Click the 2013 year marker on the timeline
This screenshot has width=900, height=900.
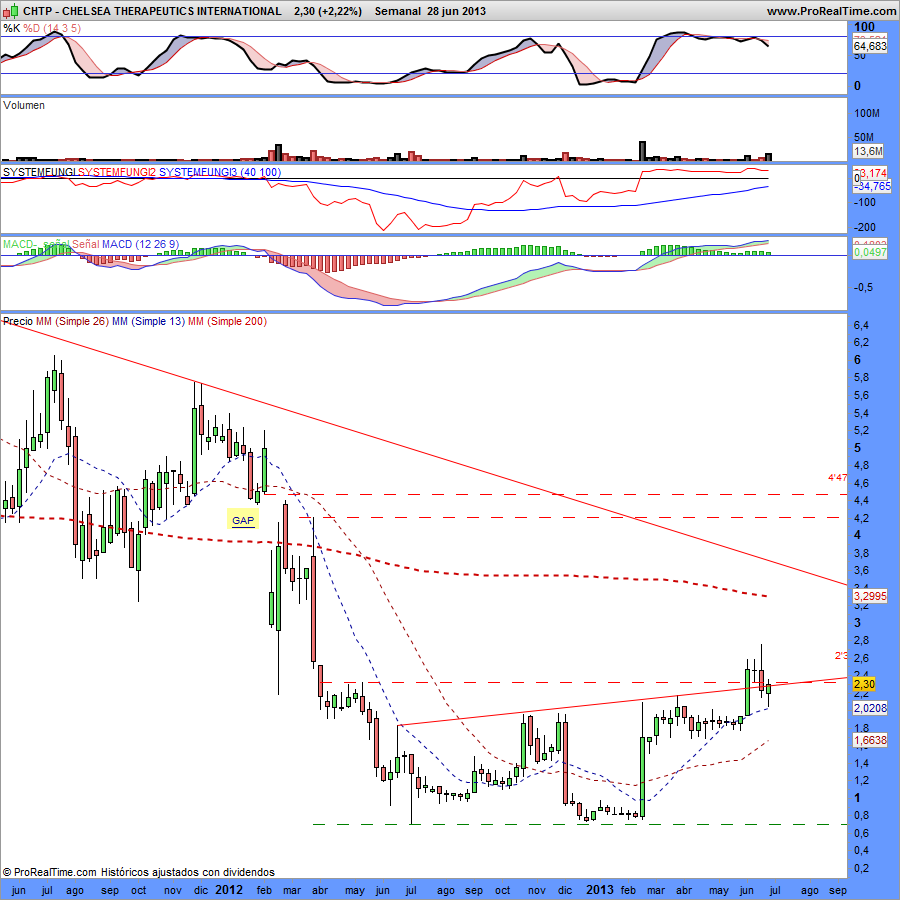pos(600,890)
